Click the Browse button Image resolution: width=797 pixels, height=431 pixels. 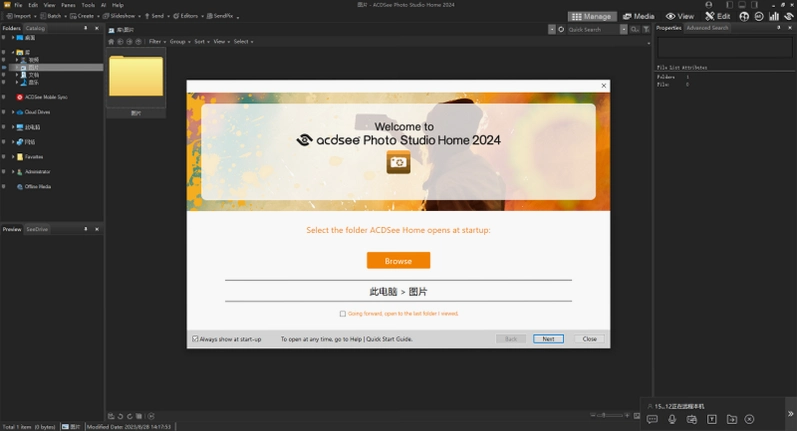398,260
